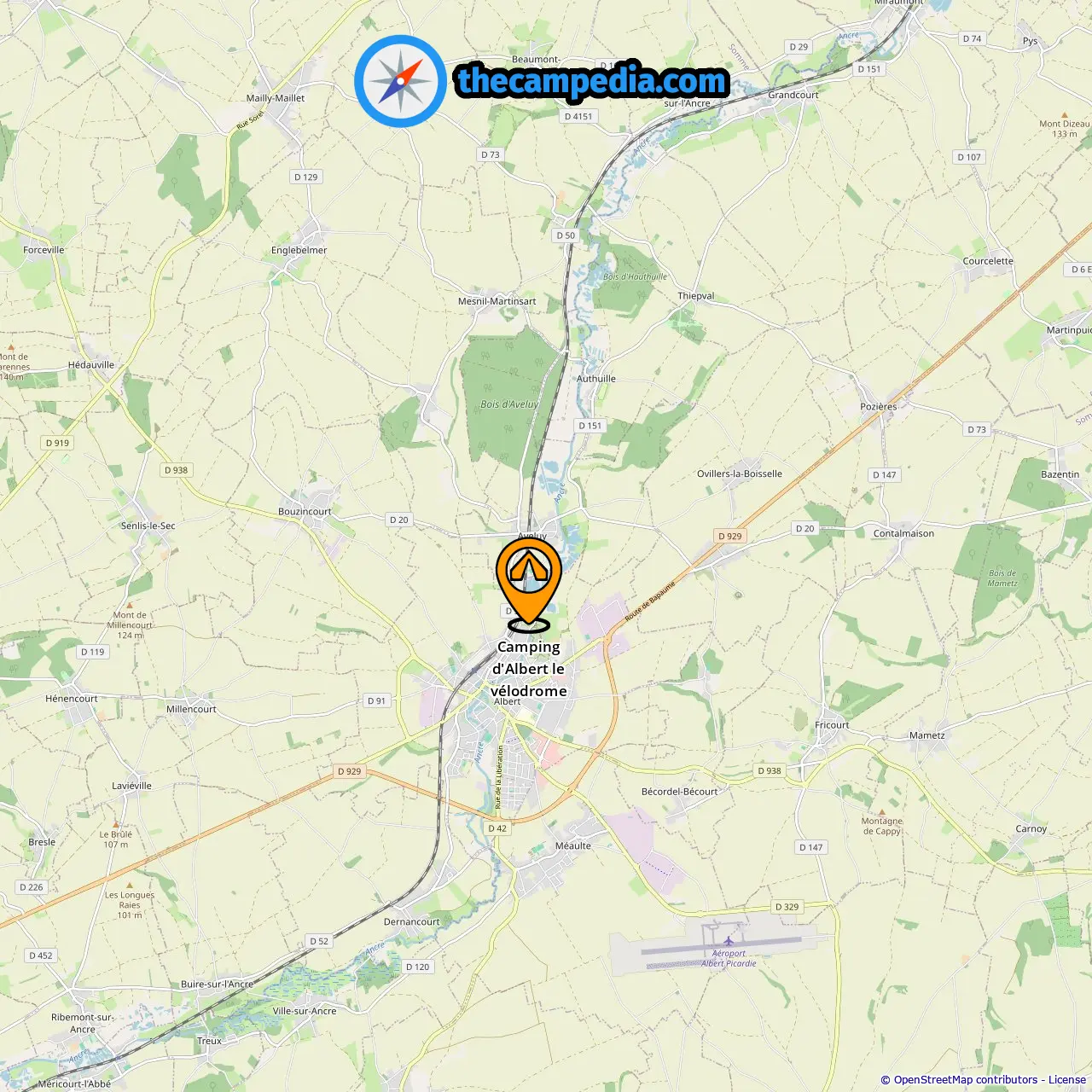
Task: Click the Bouzincourt village label
Action: point(305,512)
